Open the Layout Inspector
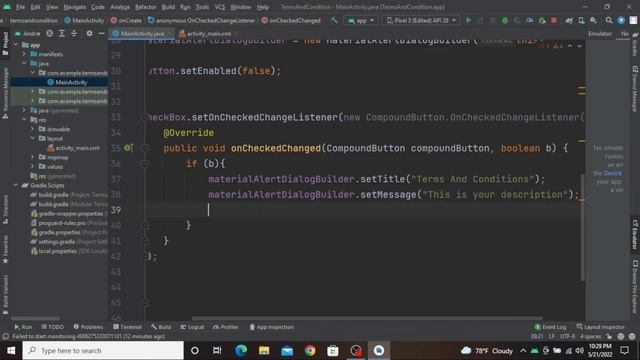Screen dimensions: 640x360 [x=600, y=327]
